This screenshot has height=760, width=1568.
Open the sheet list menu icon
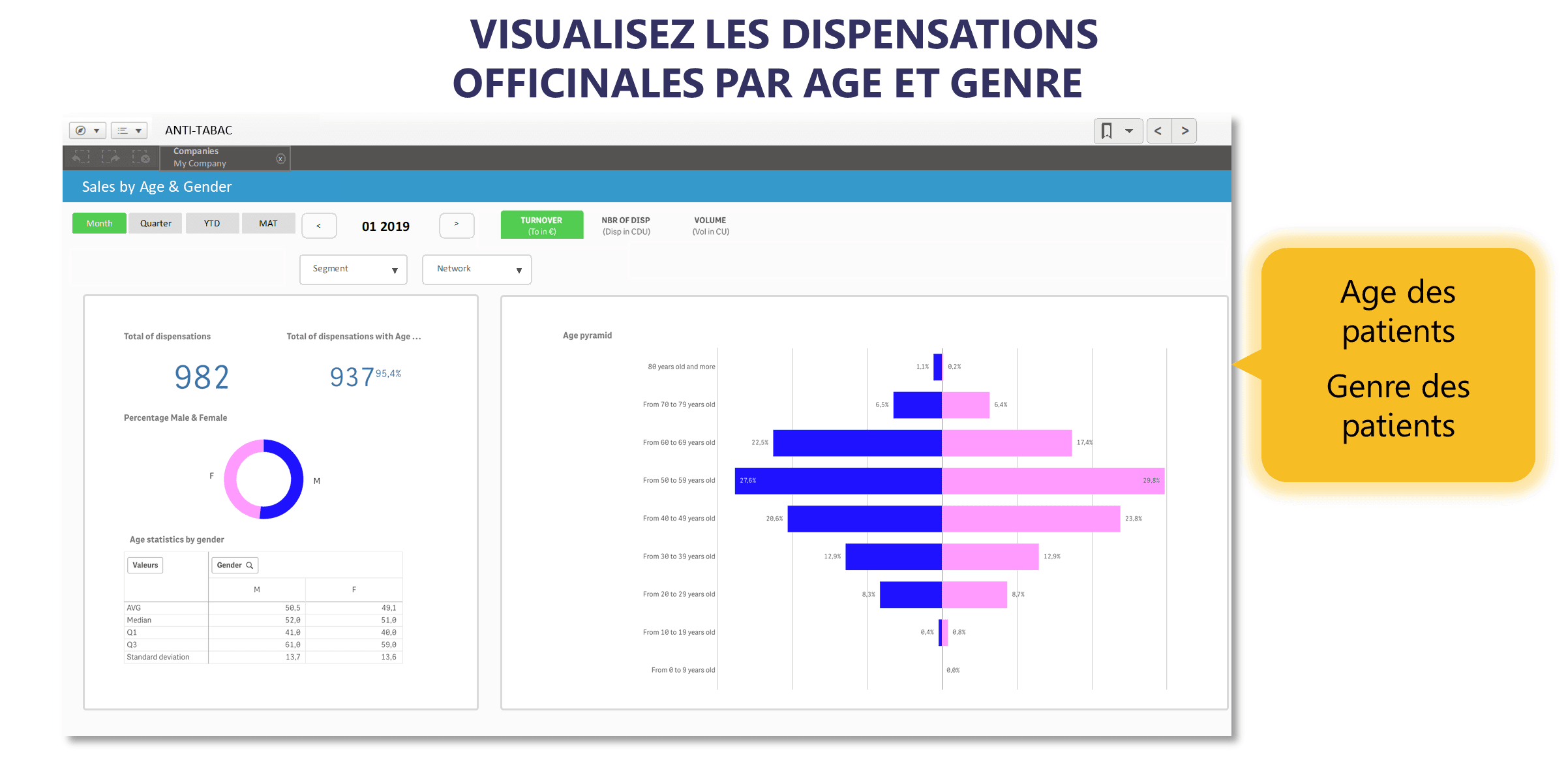pos(128,130)
